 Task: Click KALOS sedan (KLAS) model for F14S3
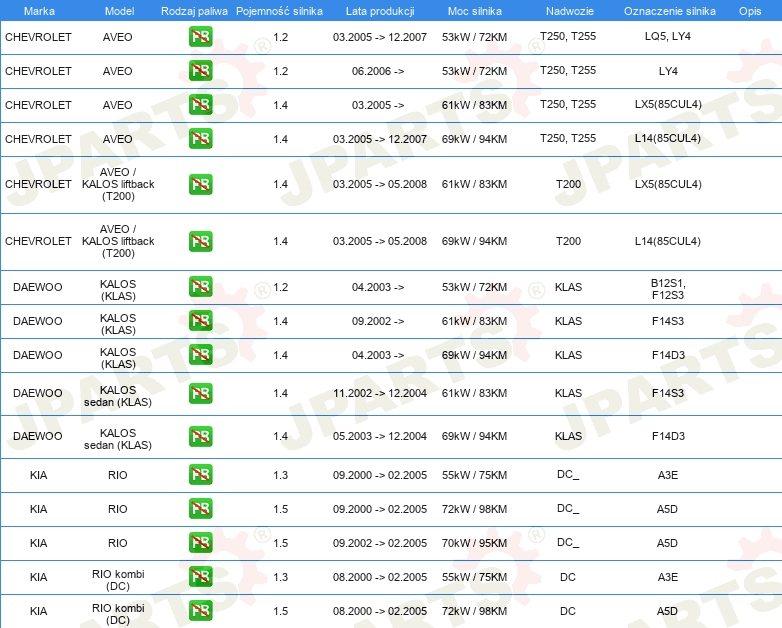click(118, 396)
